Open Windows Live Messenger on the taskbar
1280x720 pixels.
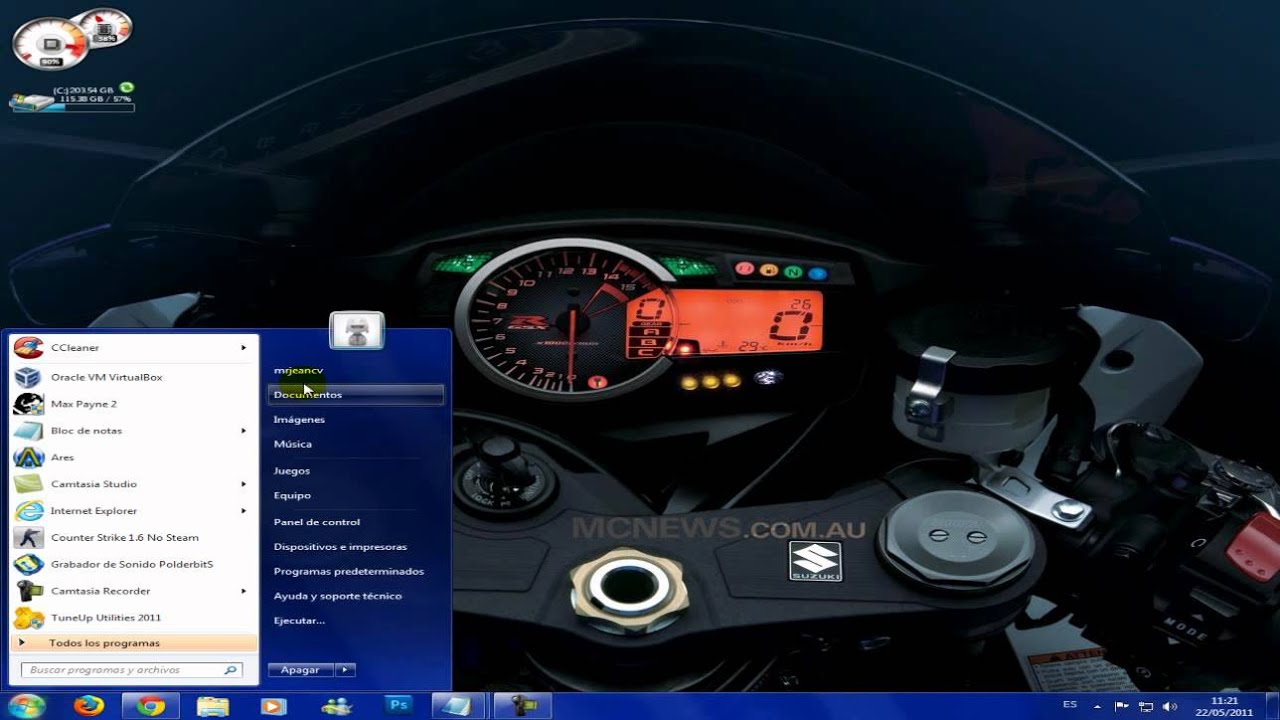click(x=336, y=706)
